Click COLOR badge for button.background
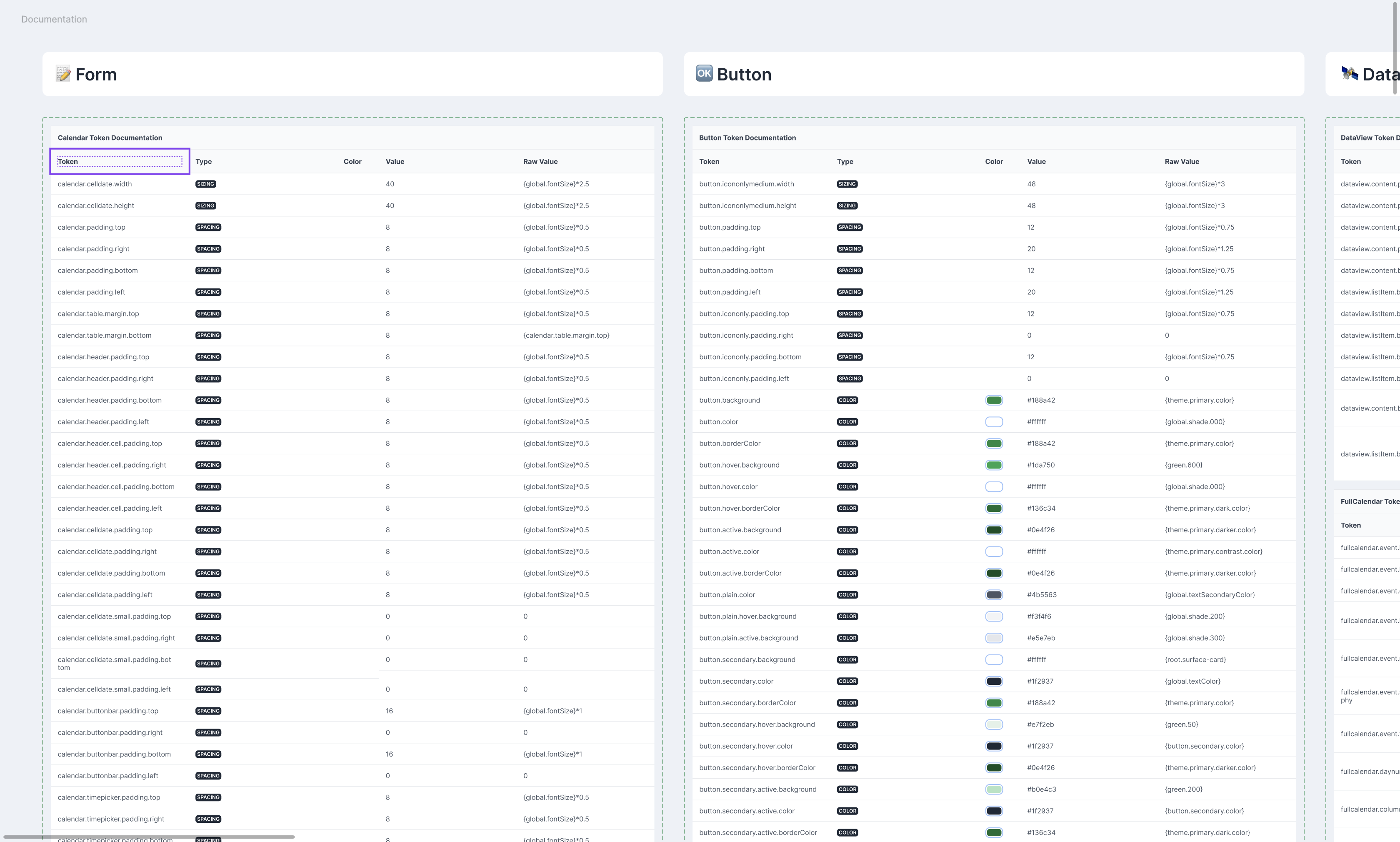Screen dimensions: 1400x842 coord(847,401)
